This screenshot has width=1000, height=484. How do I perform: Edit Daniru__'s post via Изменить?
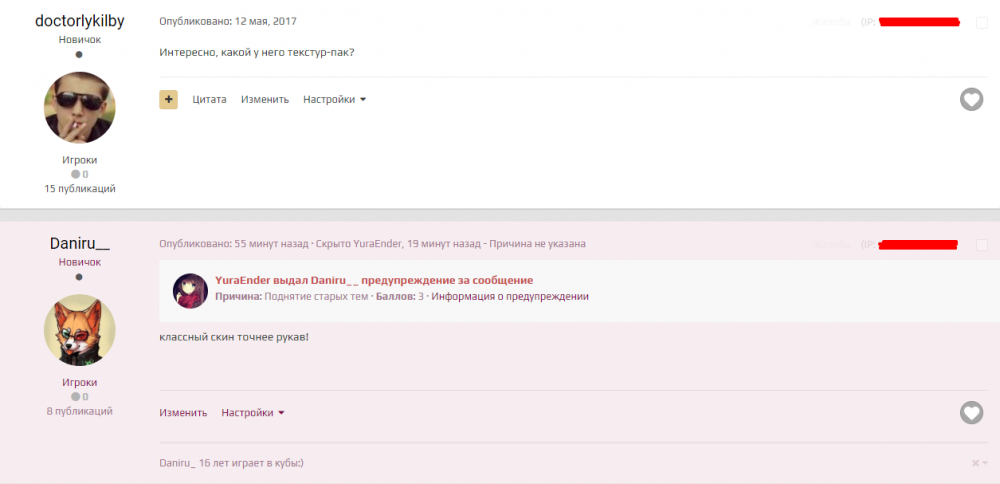(x=183, y=412)
